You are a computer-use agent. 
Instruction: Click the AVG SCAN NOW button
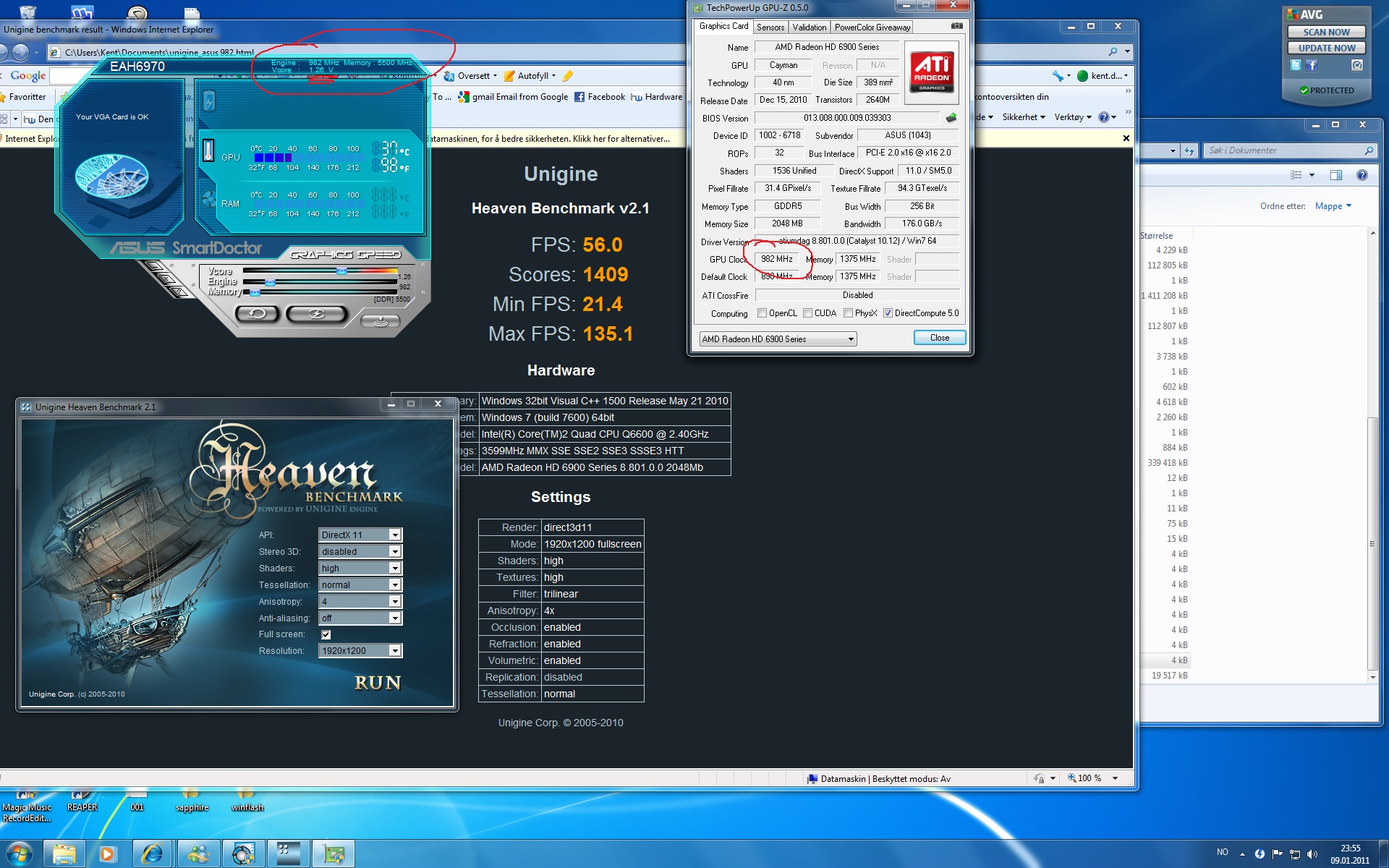(x=1326, y=32)
